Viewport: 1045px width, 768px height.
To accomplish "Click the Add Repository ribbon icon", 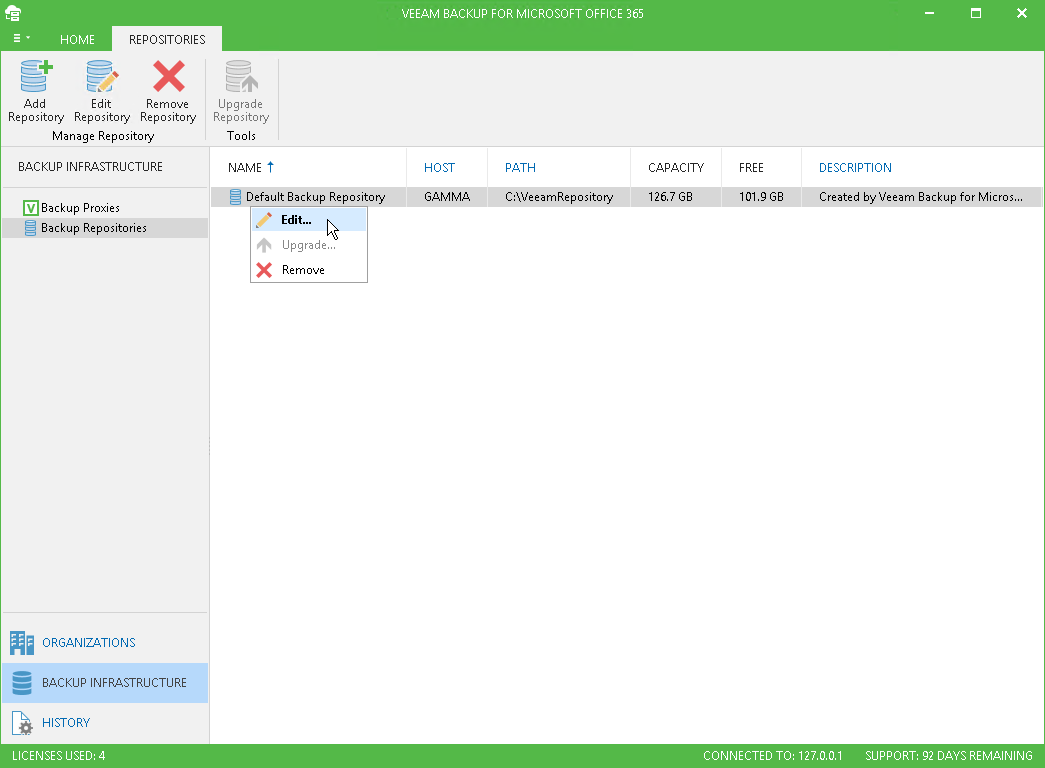I will tap(36, 76).
